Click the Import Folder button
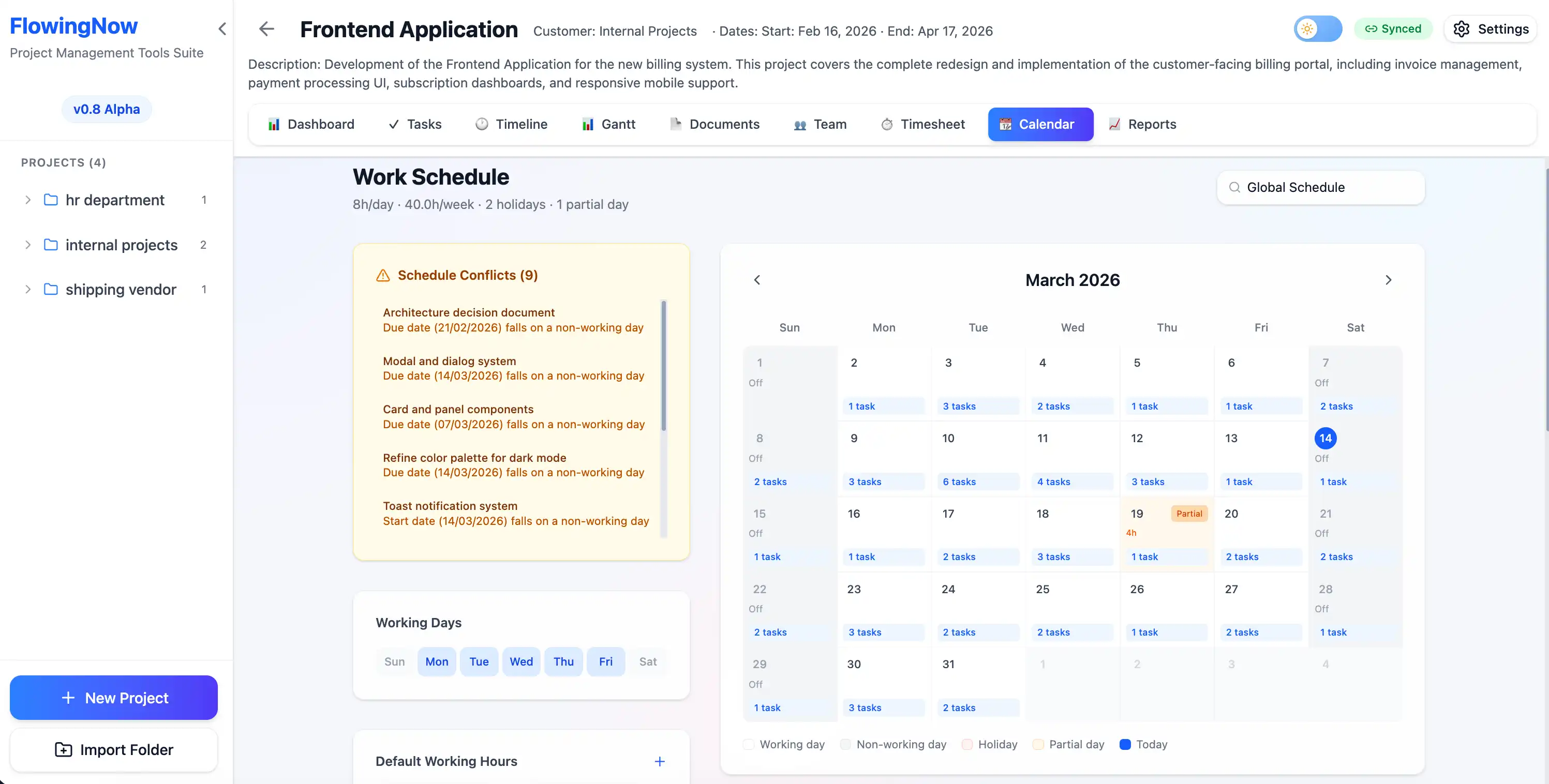 pos(113,750)
